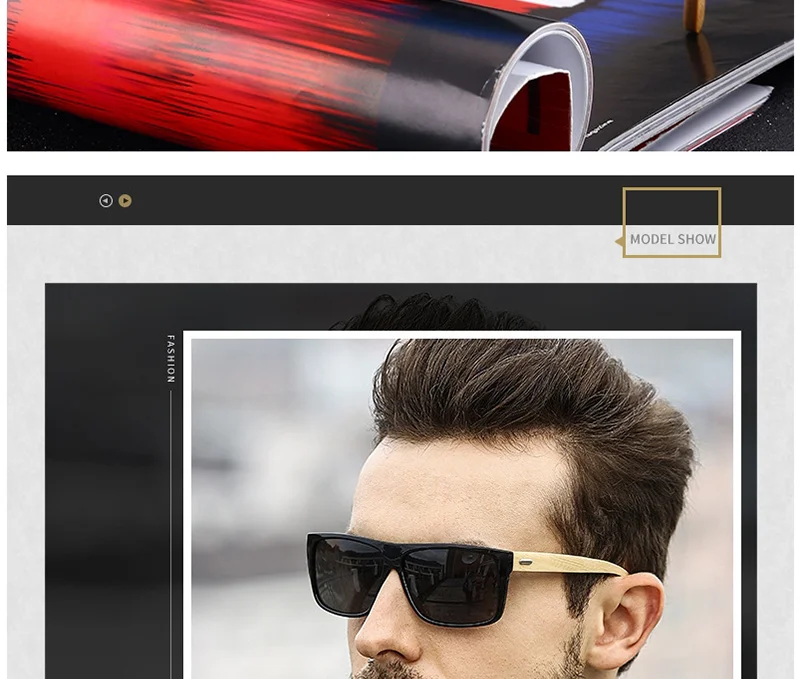Open the rolled magazine product image
Screen dimensions: 800x679
401,76
